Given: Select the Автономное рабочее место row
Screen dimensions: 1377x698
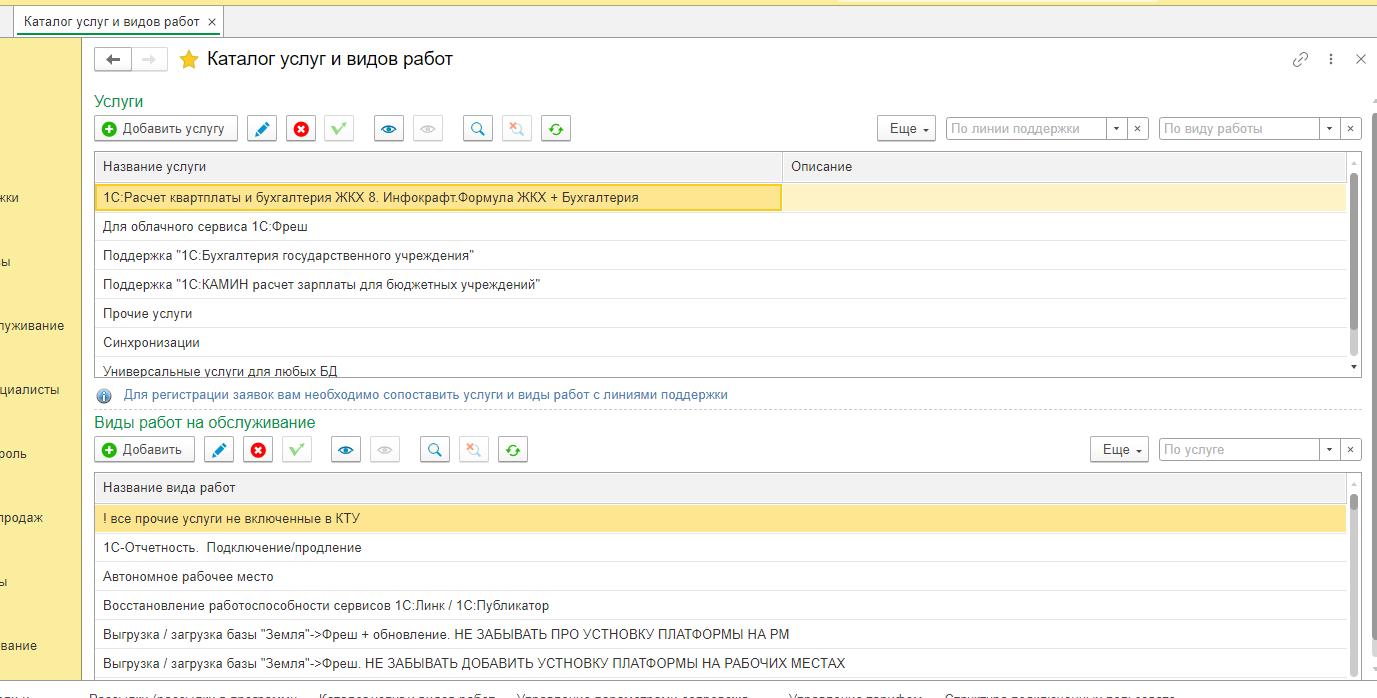Looking at the screenshot, I should pyautogui.click(x=721, y=577).
